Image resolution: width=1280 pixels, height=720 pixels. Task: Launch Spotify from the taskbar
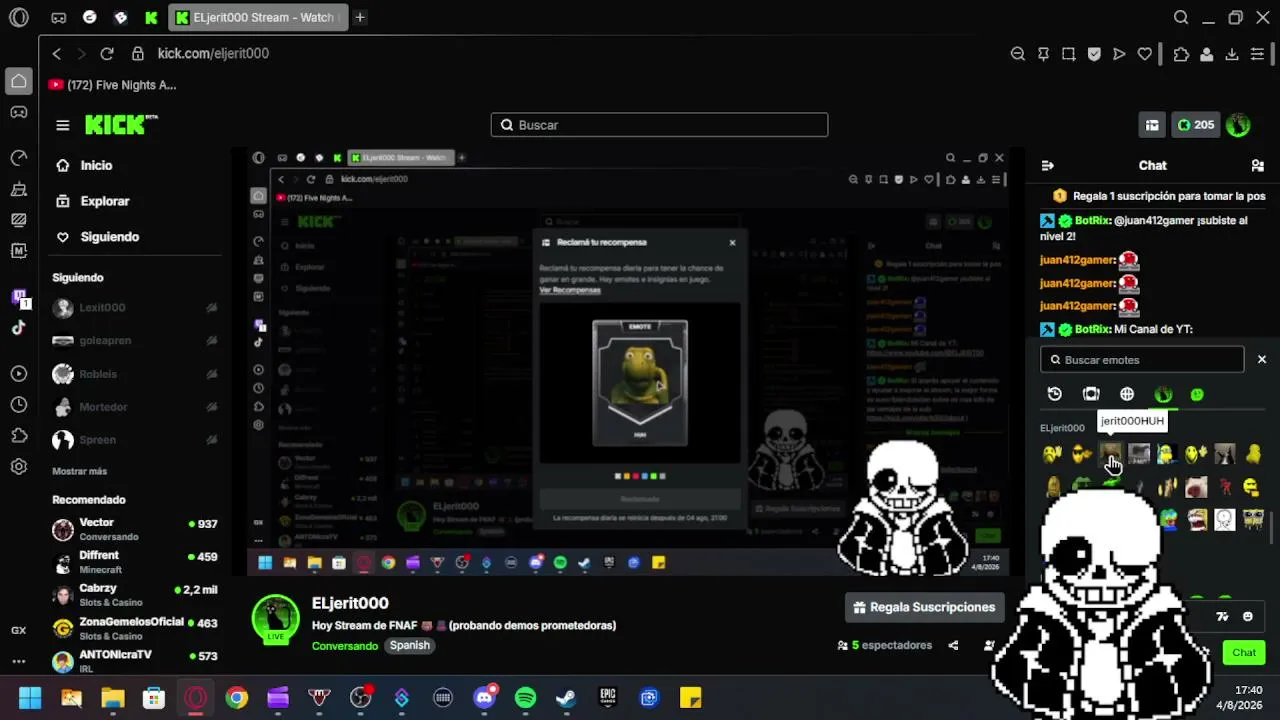tap(525, 698)
